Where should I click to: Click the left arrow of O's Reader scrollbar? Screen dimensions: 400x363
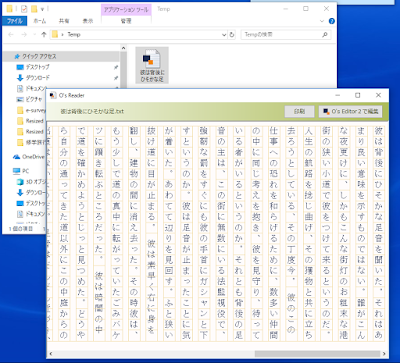pos(50,354)
